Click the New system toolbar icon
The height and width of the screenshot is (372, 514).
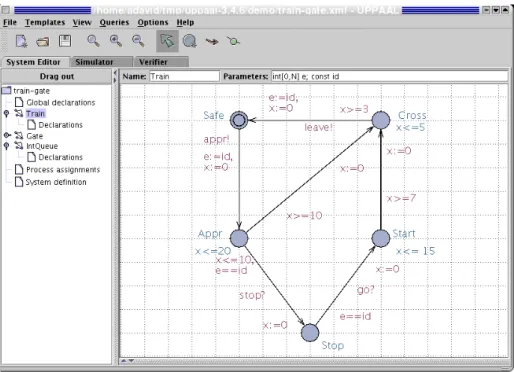point(22,41)
